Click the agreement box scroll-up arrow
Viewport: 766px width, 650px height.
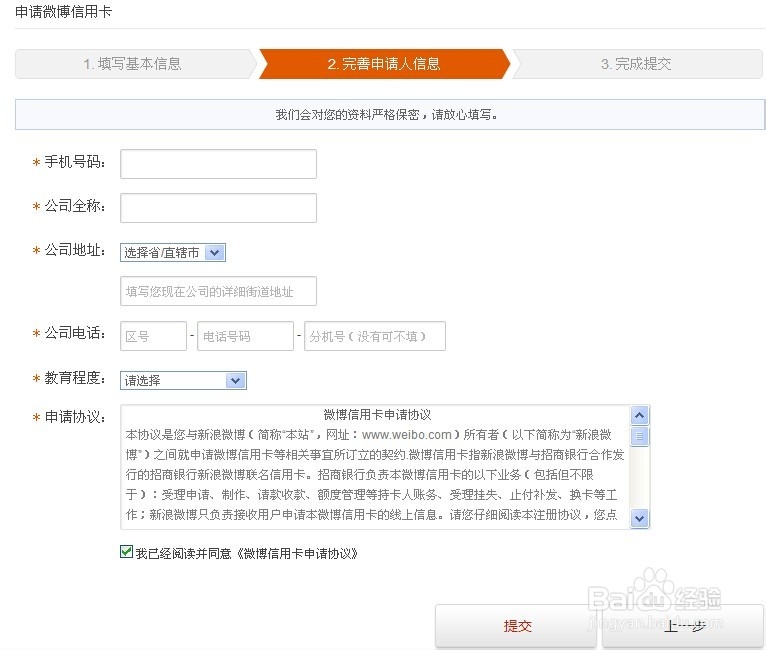[639, 416]
